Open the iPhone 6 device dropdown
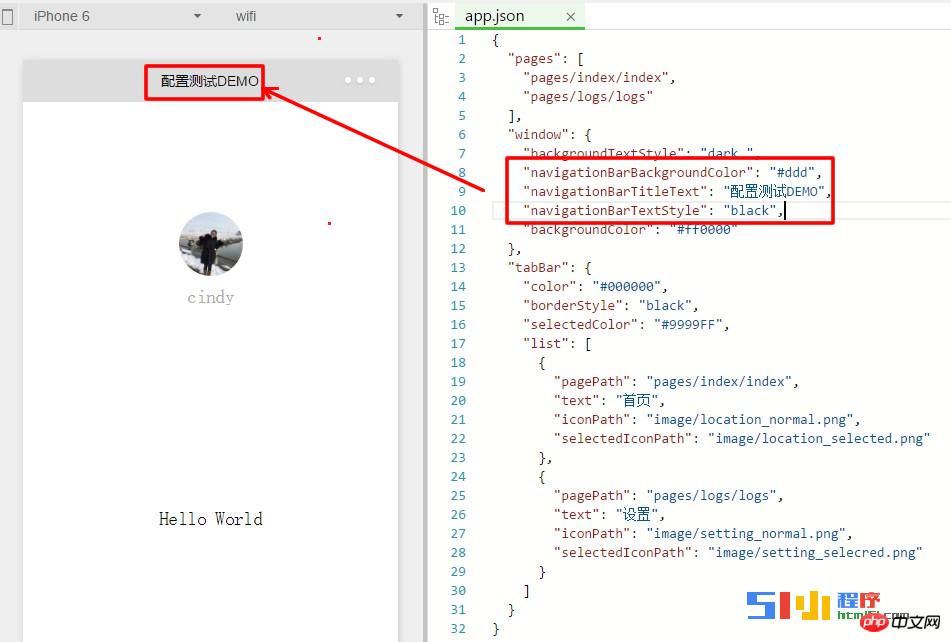 (x=197, y=16)
